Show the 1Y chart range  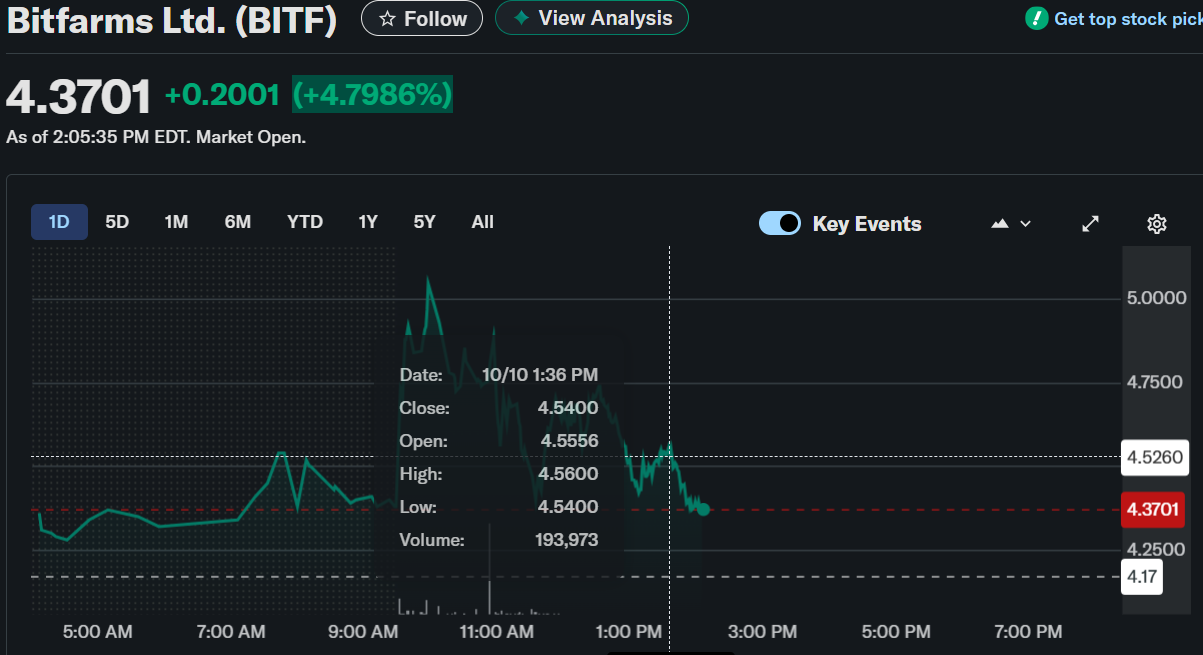point(368,222)
